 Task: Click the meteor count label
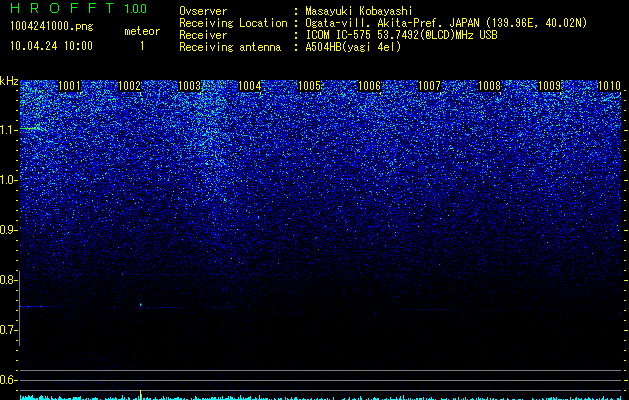tap(142, 31)
